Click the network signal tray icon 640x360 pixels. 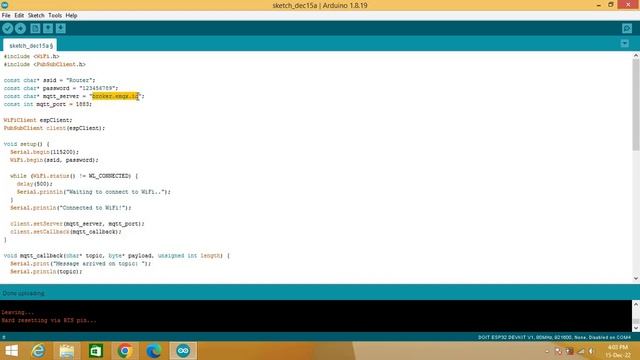[x=581, y=351]
